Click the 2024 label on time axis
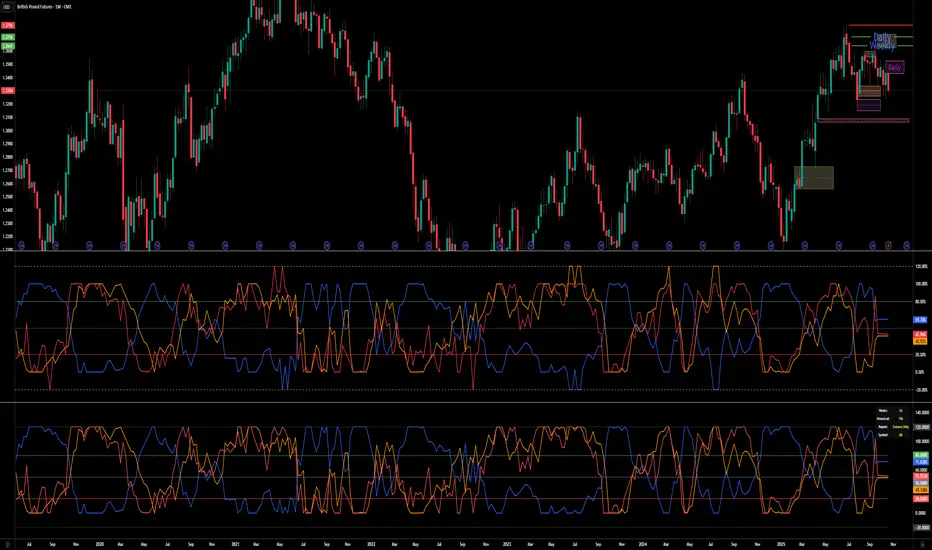The height and width of the screenshot is (550, 932). tap(643, 544)
